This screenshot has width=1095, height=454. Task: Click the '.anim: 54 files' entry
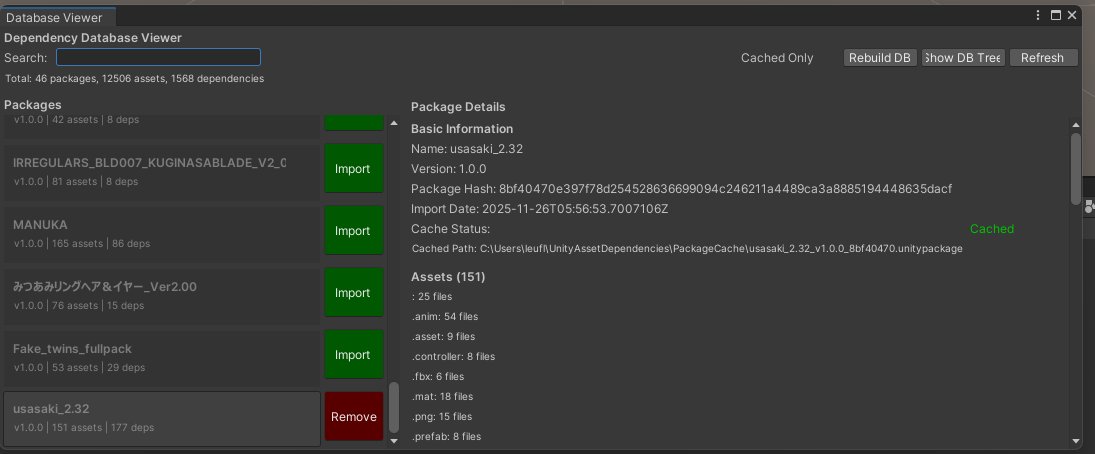pos(444,317)
